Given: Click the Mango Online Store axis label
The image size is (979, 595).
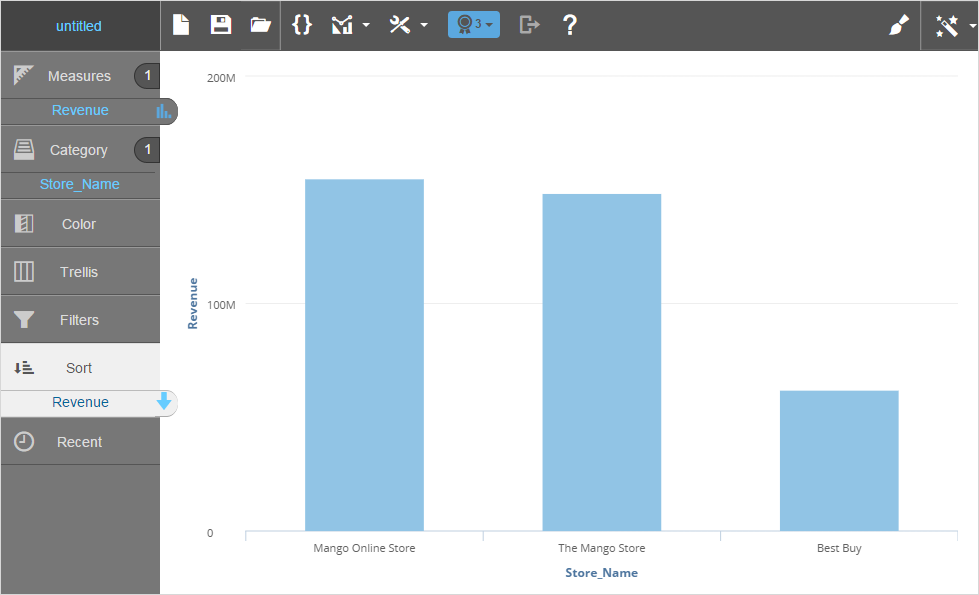Looking at the screenshot, I should coord(364,548).
